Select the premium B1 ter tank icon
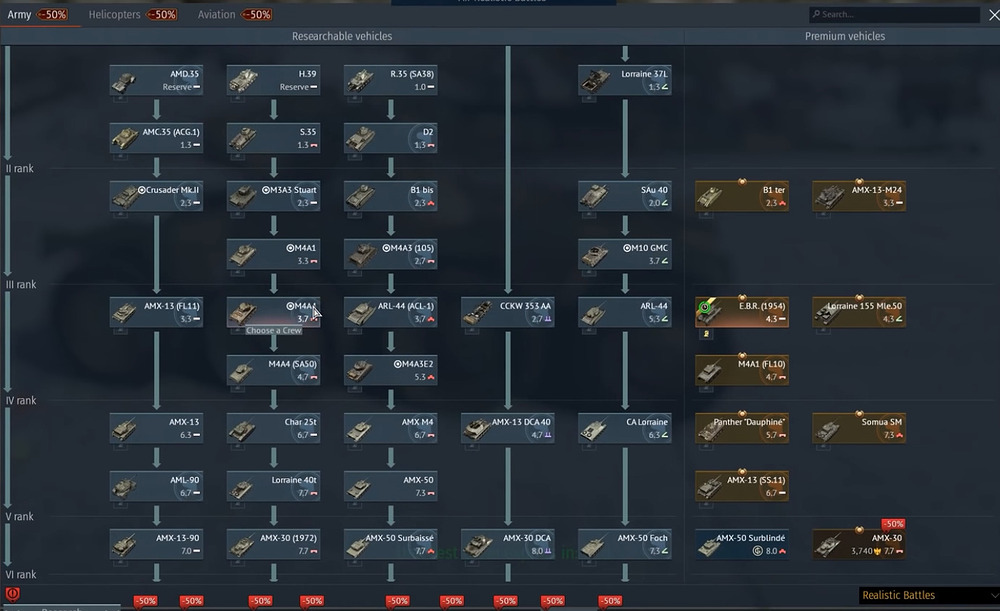 (x=710, y=196)
